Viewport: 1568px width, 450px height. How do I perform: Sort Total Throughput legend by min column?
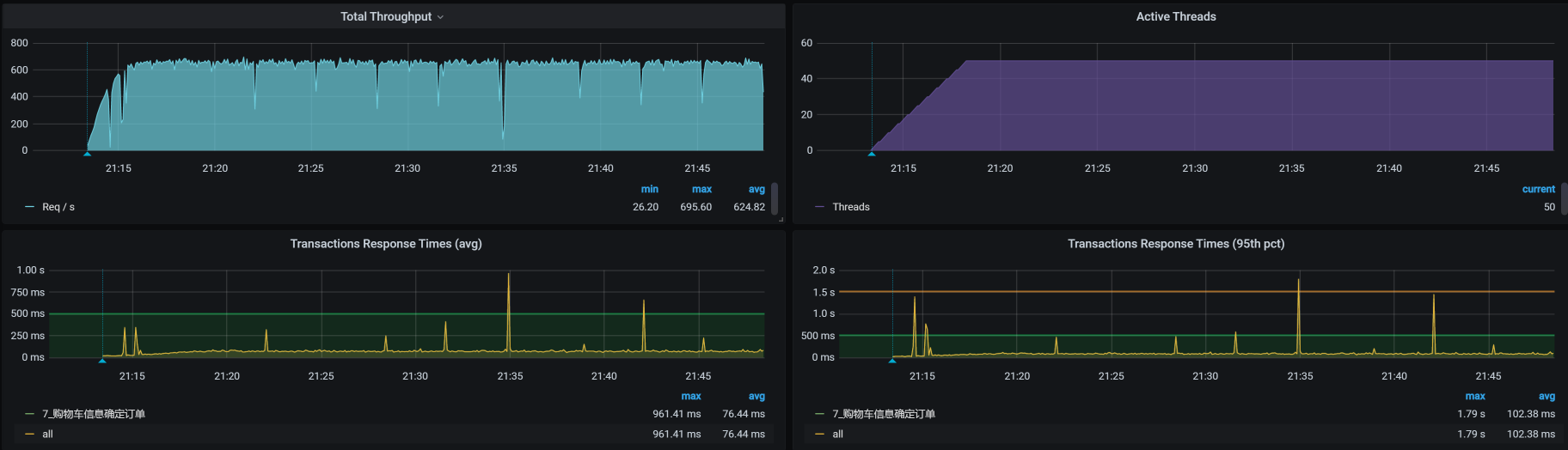click(x=650, y=189)
